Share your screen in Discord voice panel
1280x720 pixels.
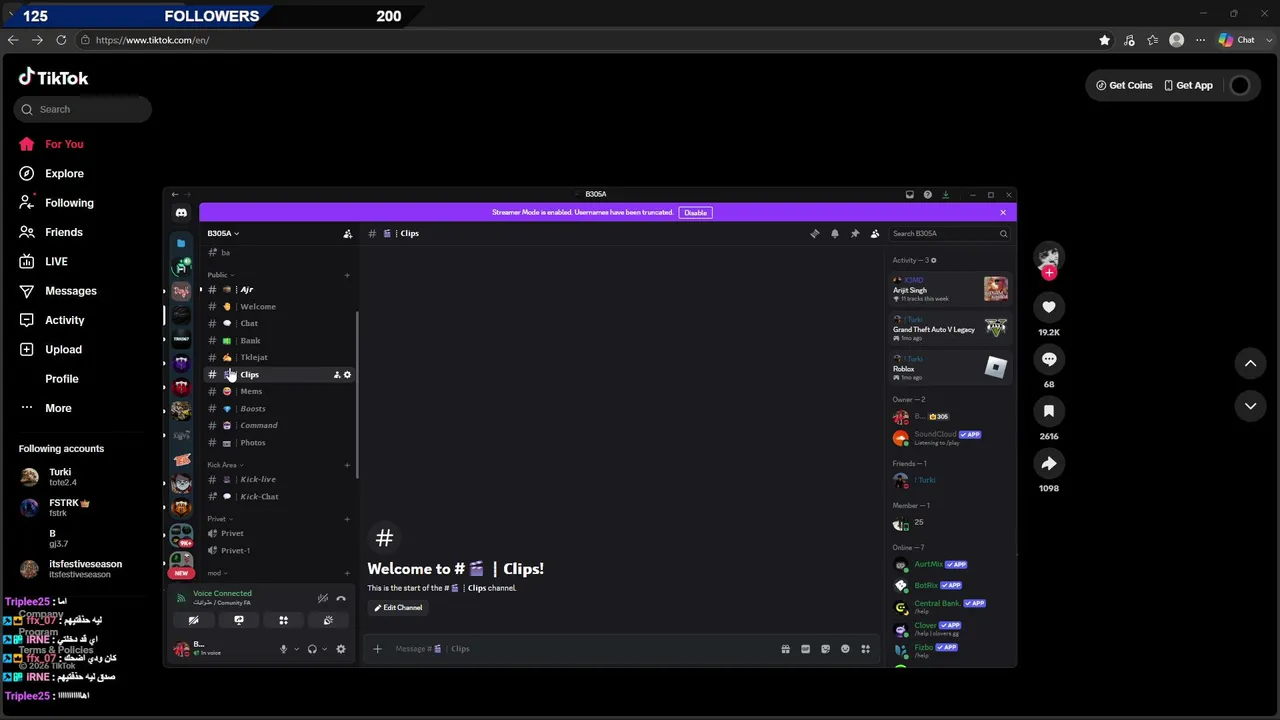(239, 621)
